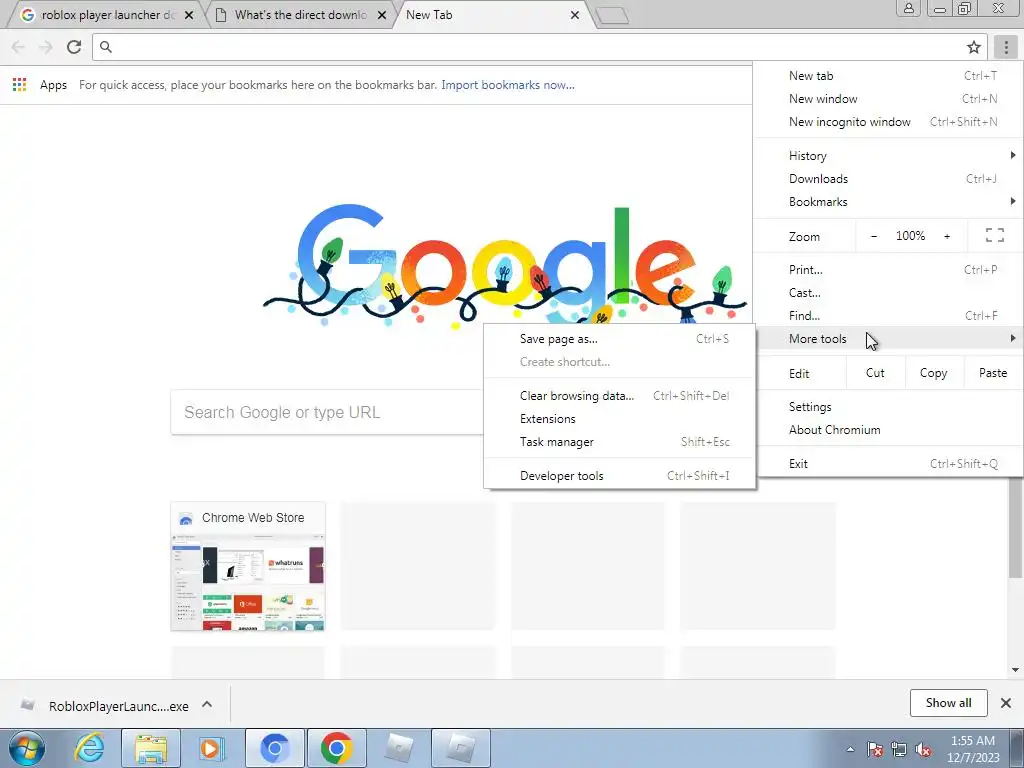
Task: Decrease zoom with the minus button
Action: [874, 236]
